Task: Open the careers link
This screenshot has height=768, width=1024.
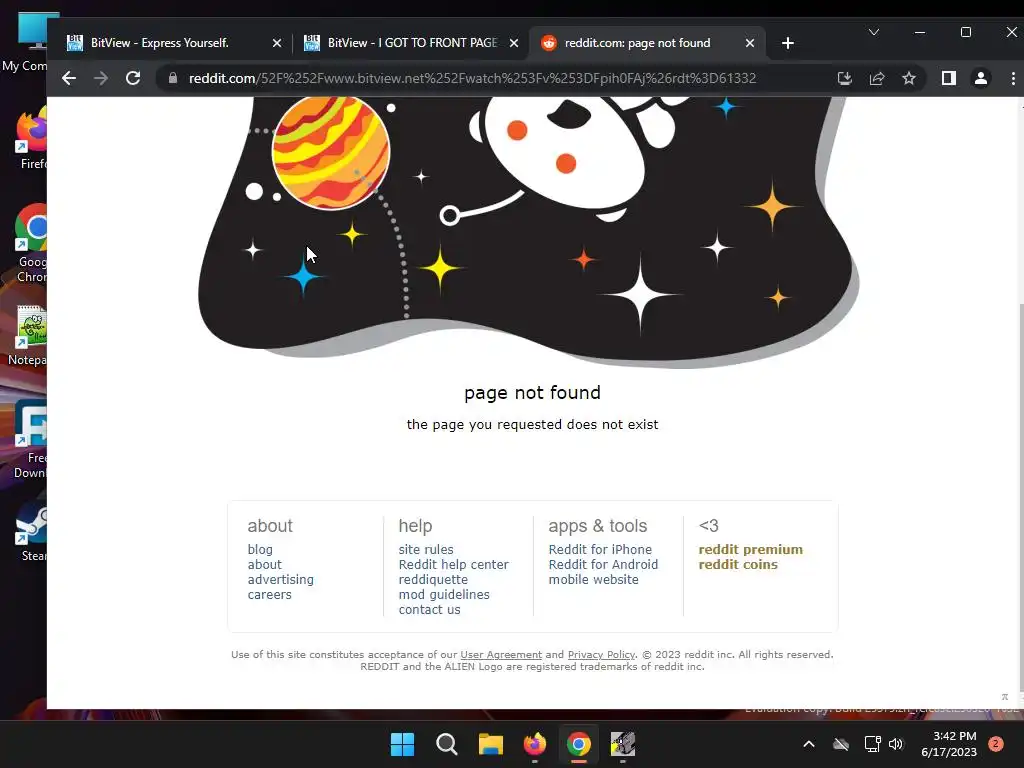Action: coord(269,594)
